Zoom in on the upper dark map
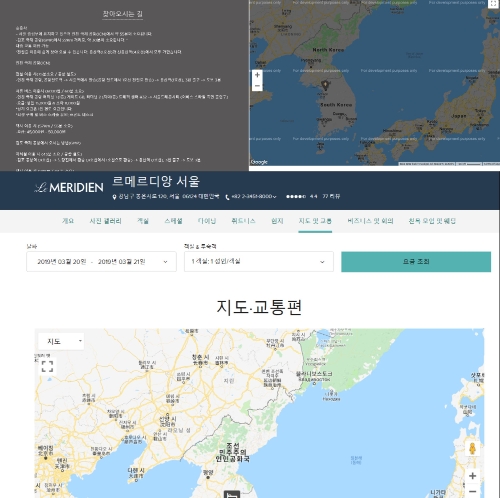This screenshot has width=500, height=498. point(257,75)
